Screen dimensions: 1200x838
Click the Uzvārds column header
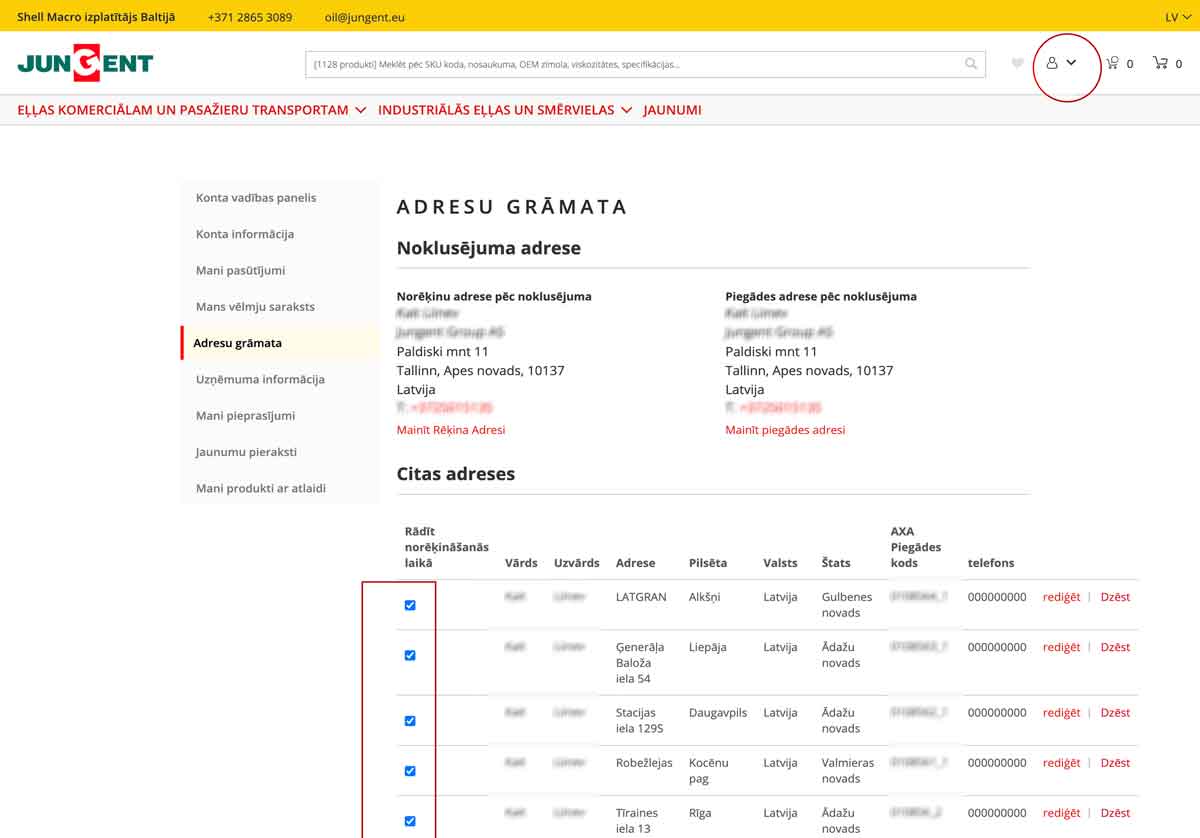pos(577,563)
